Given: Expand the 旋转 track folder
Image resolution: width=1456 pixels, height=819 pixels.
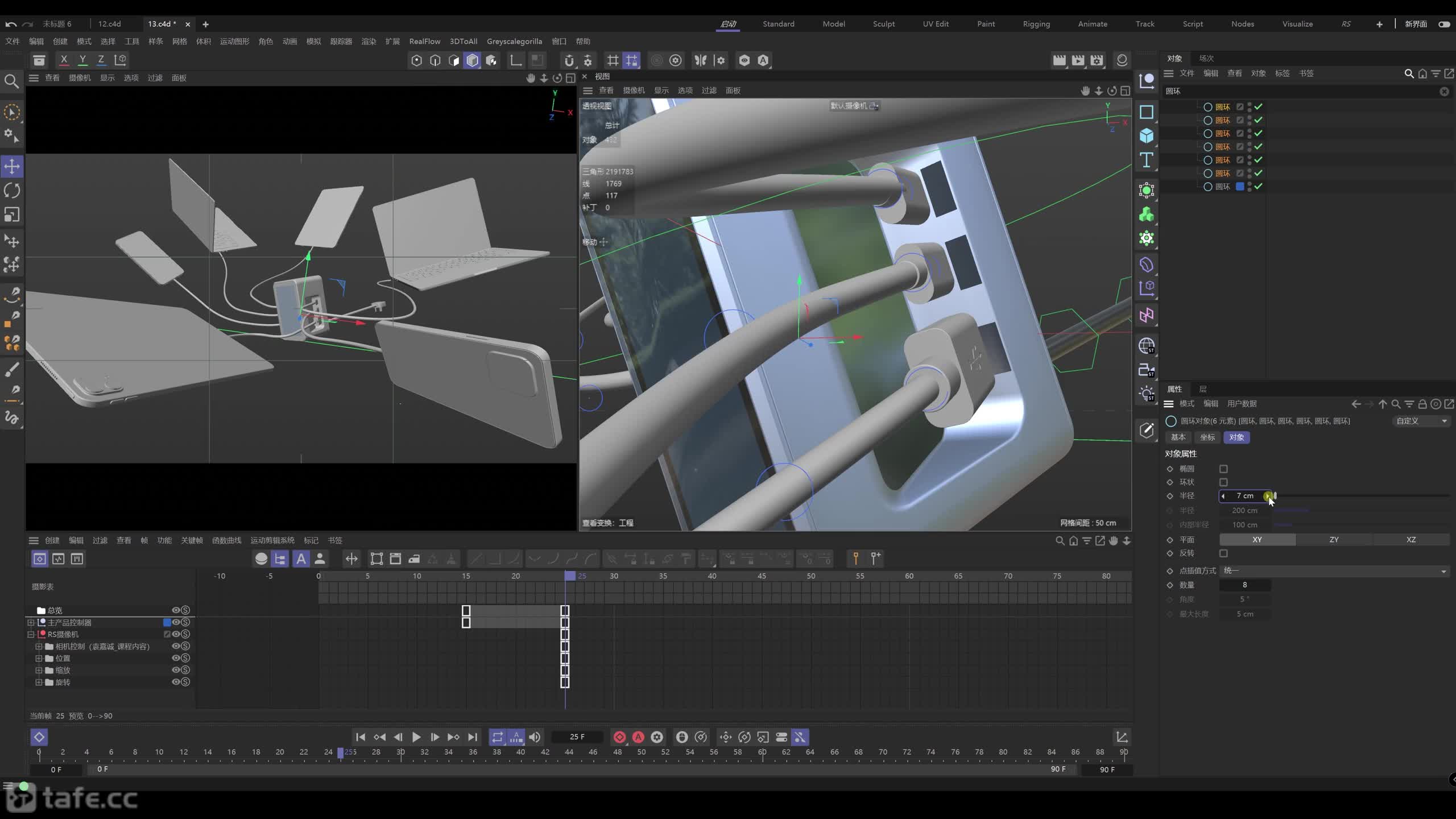Looking at the screenshot, I should [x=39, y=682].
